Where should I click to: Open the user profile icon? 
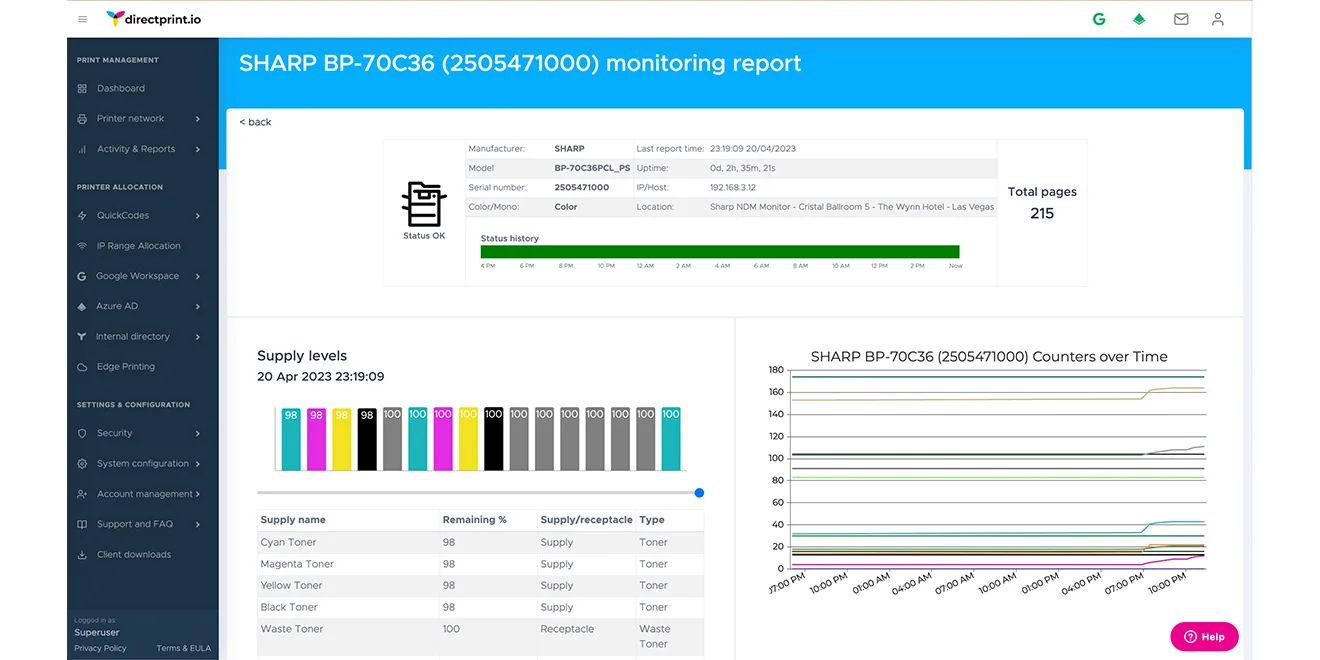tap(1217, 19)
